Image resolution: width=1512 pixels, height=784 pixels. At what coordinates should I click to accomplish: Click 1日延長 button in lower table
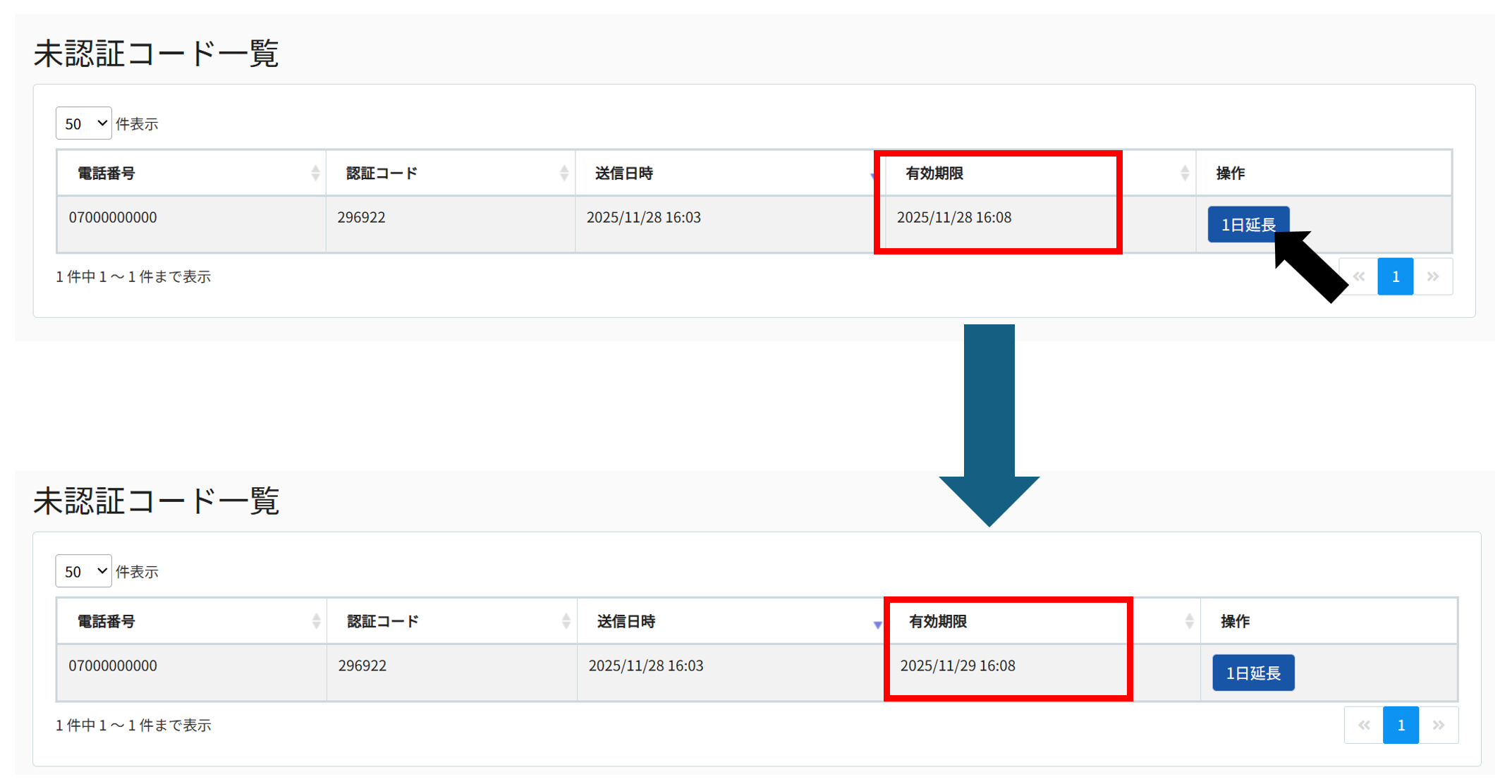[x=1252, y=673]
